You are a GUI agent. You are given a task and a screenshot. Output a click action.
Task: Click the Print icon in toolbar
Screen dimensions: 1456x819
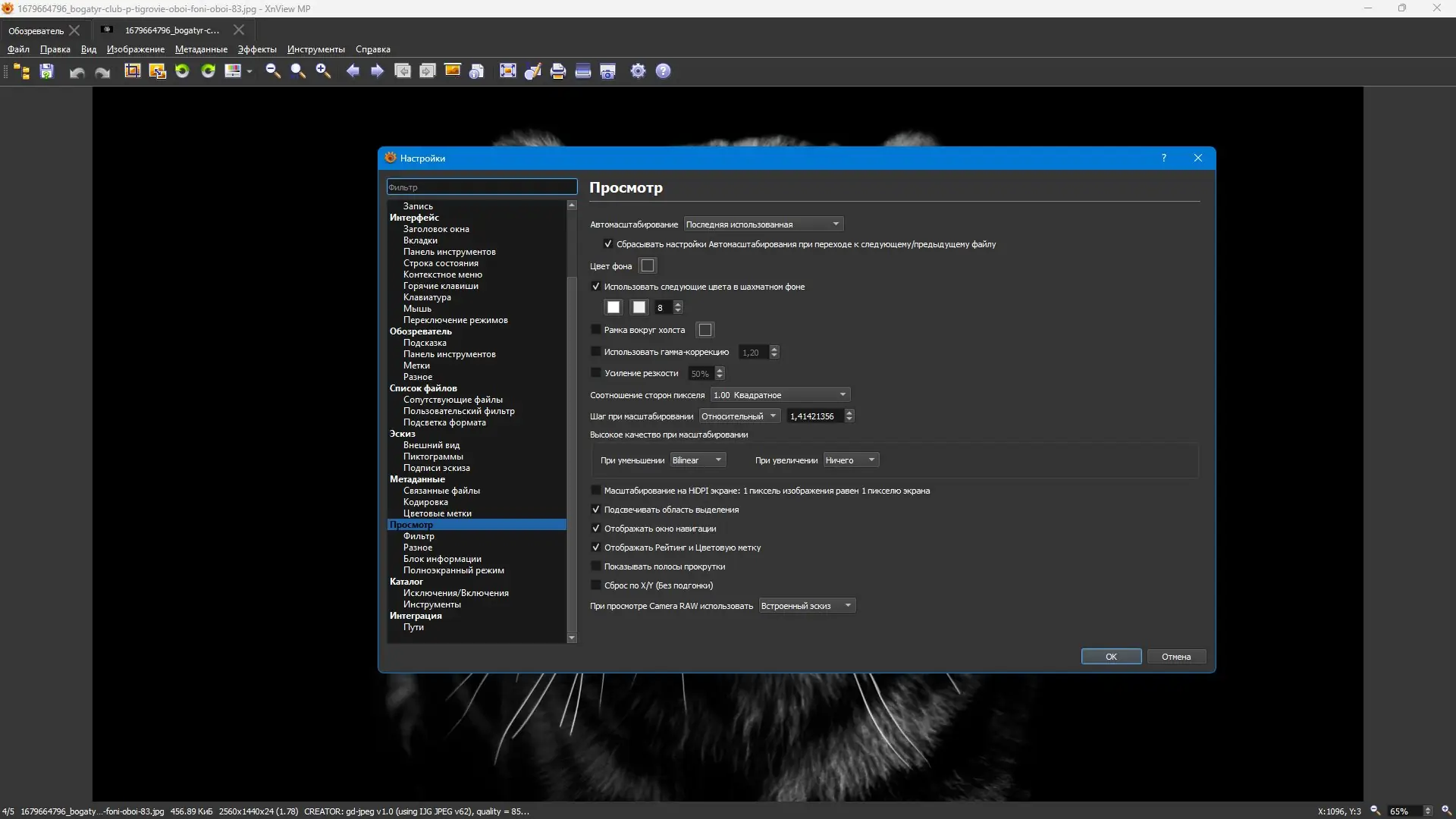click(x=558, y=71)
